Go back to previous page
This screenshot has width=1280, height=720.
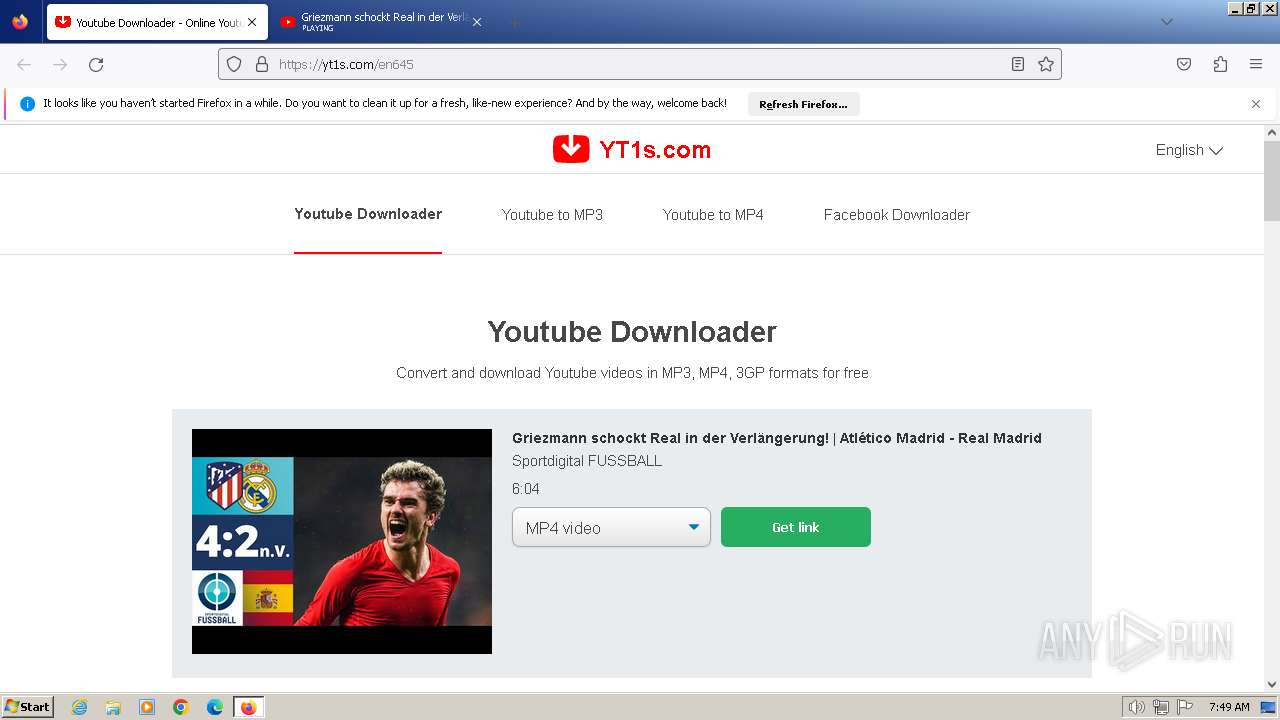pyautogui.click(x=24, y=64)
